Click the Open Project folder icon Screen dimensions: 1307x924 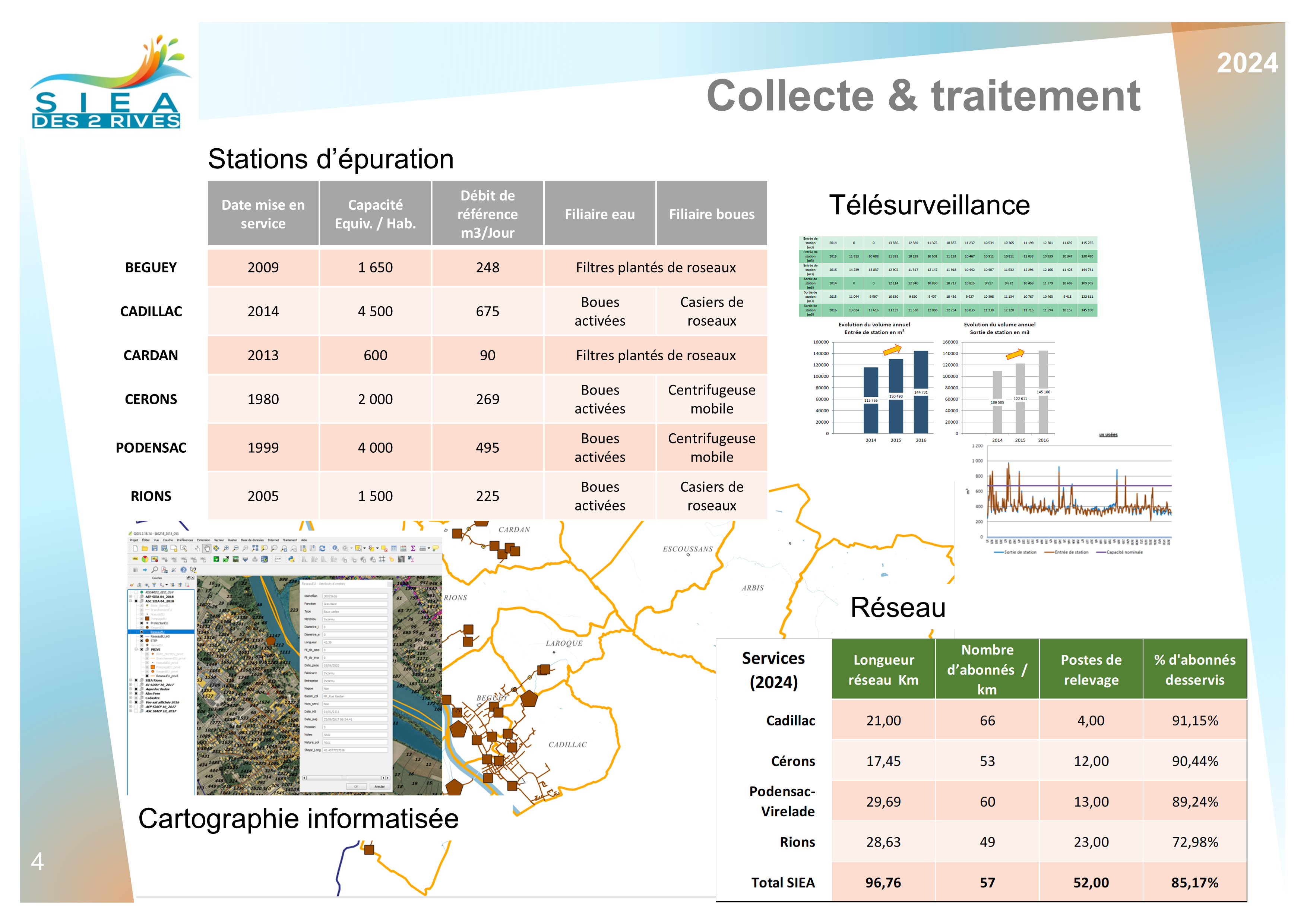coord(145,548)
